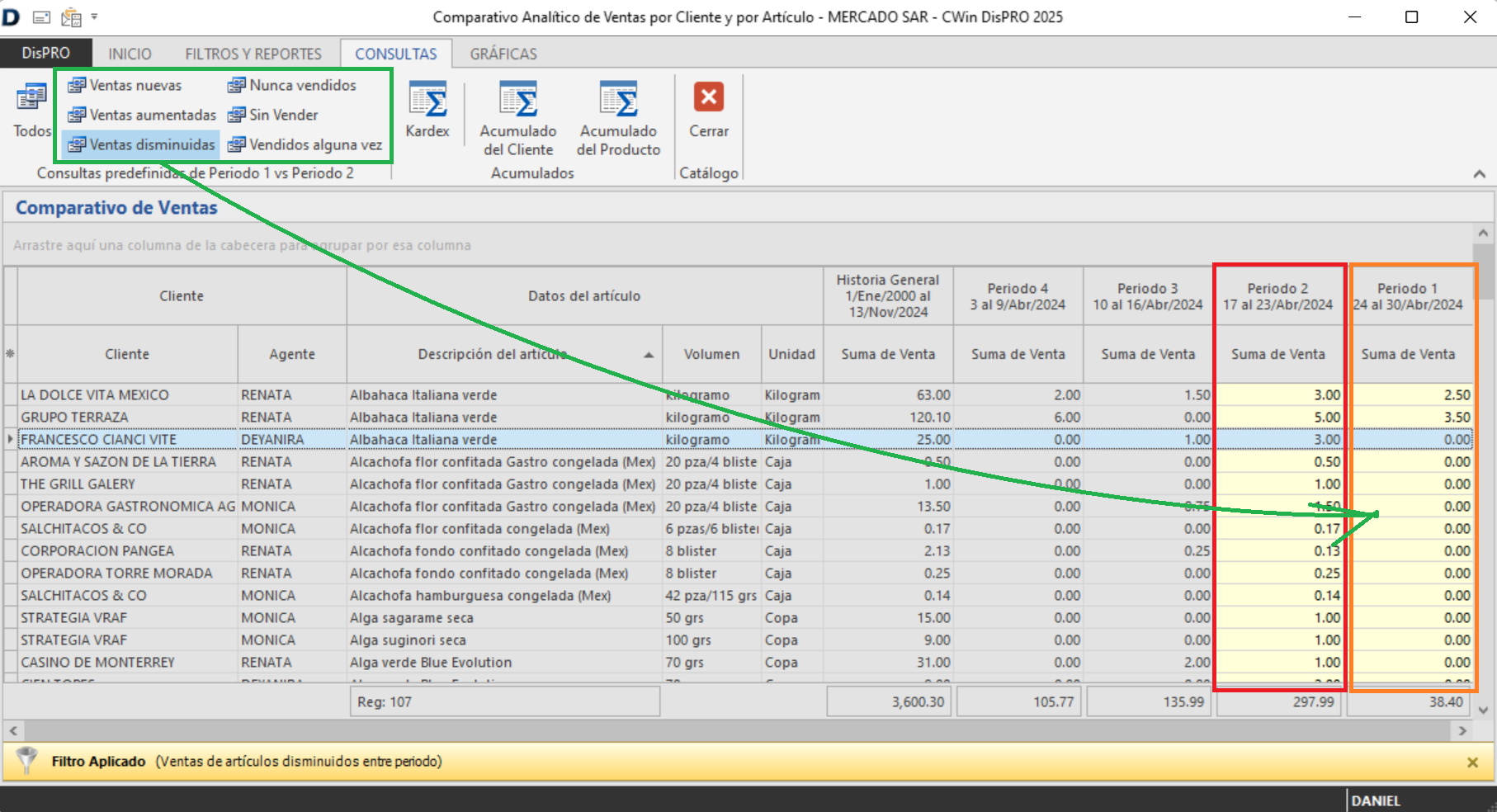
Task: Select CASINO DE MONTERREY row
Action: point(745,663)
